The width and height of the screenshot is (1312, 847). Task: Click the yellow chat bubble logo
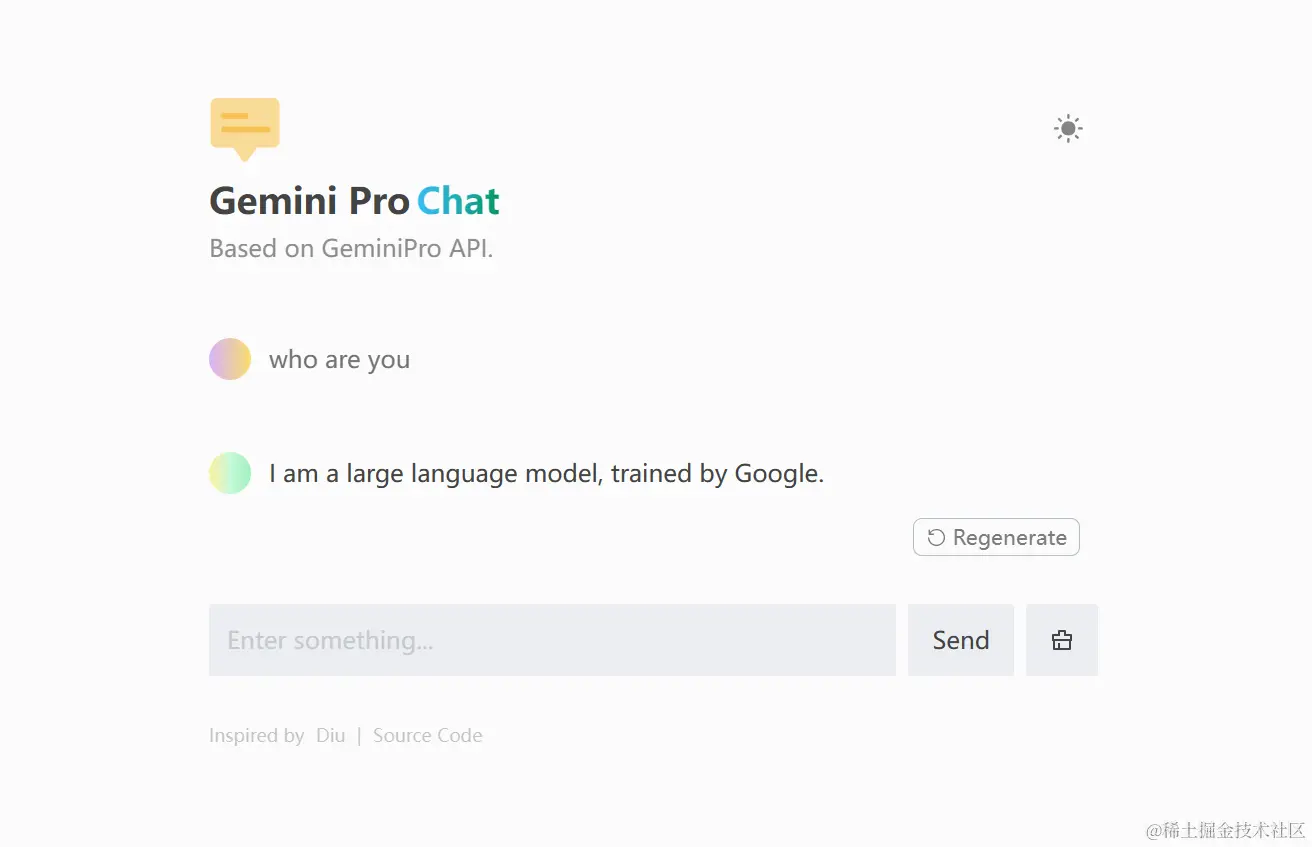[245, 127]
